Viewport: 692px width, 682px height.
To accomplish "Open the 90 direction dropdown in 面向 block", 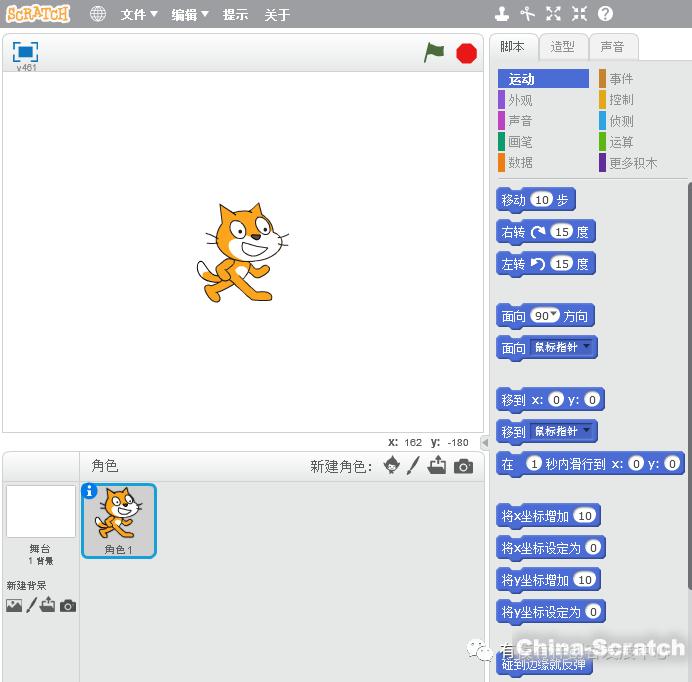I will point(554,315).
